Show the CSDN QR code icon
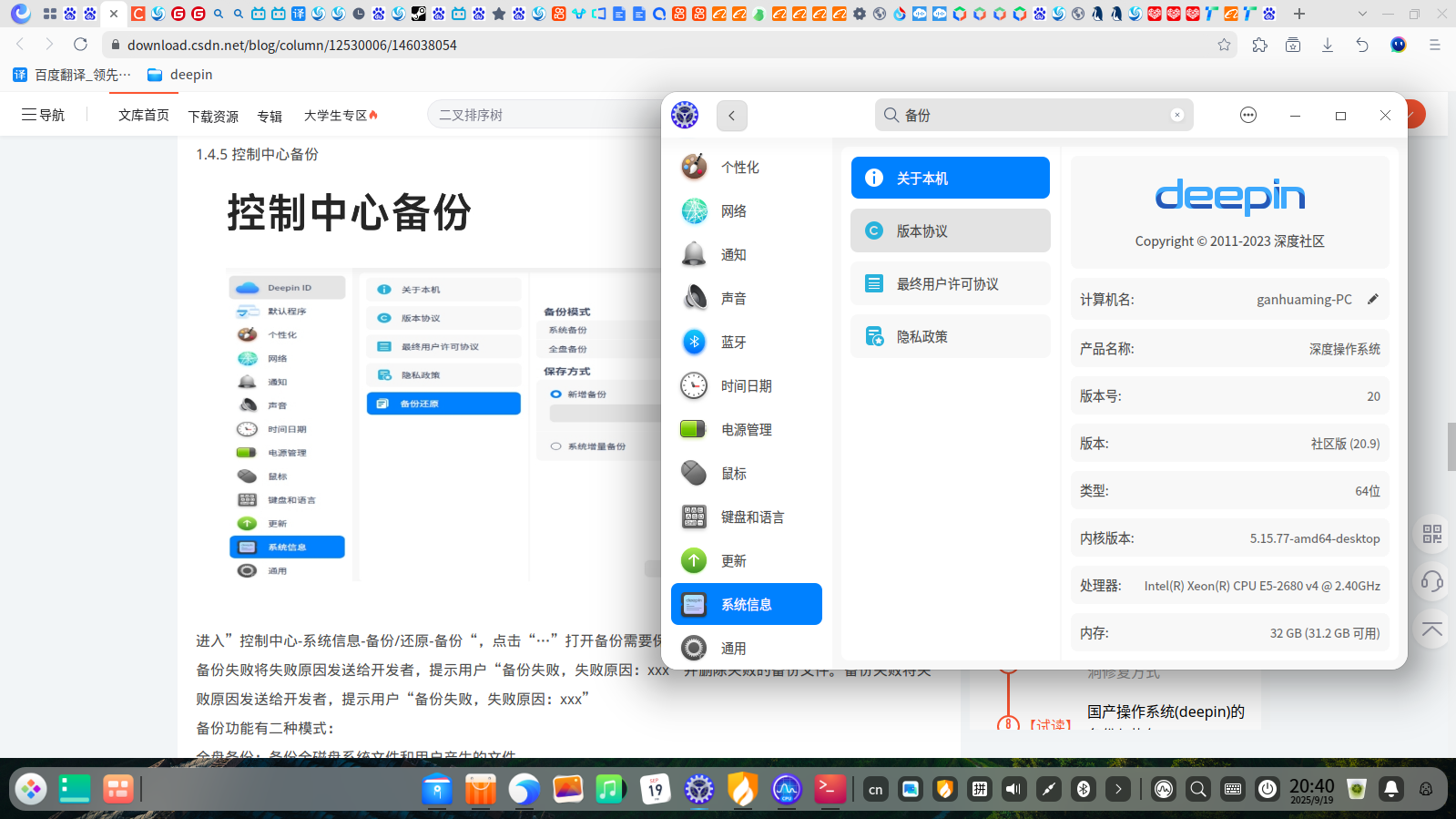1456x819 pixels. pyautogui.click(x=1432, y=534)
